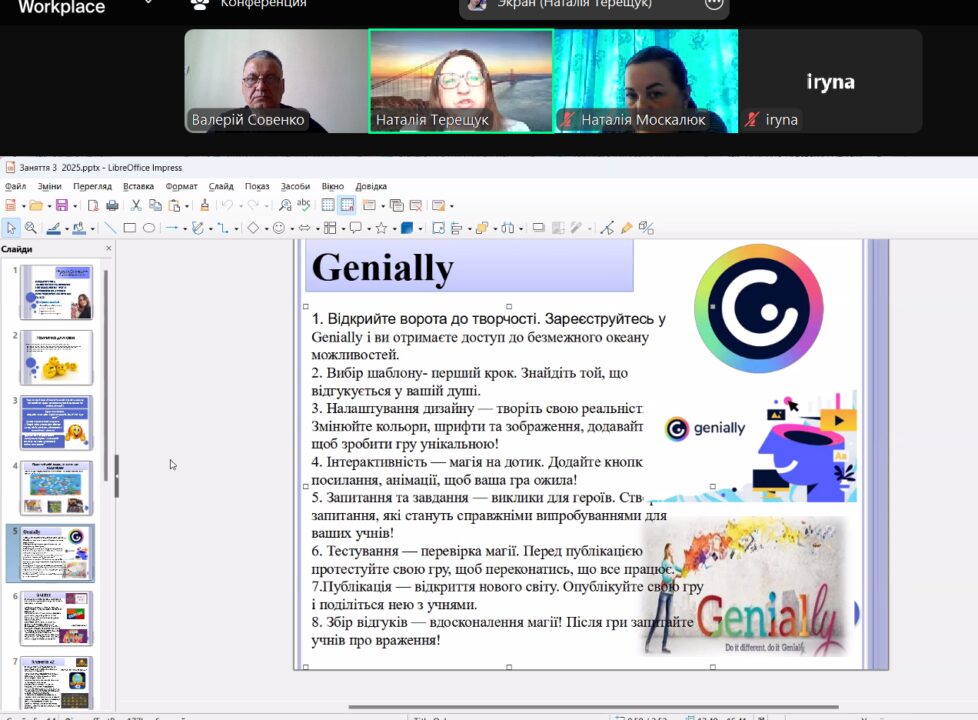The height and width of the screenshot is (720, 978).
Task: Run spelling check abc icon
Action: (x=303, y=205)
